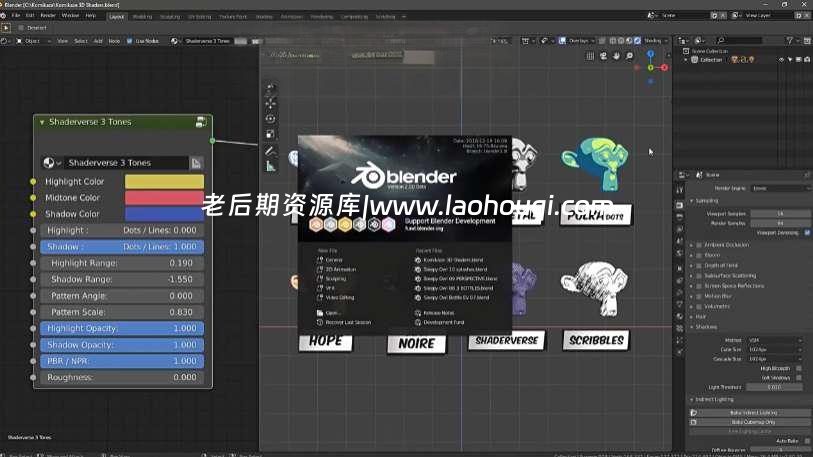Click the green Y axis gizmo circle
The image size is (813, 457).
[651, 67]
